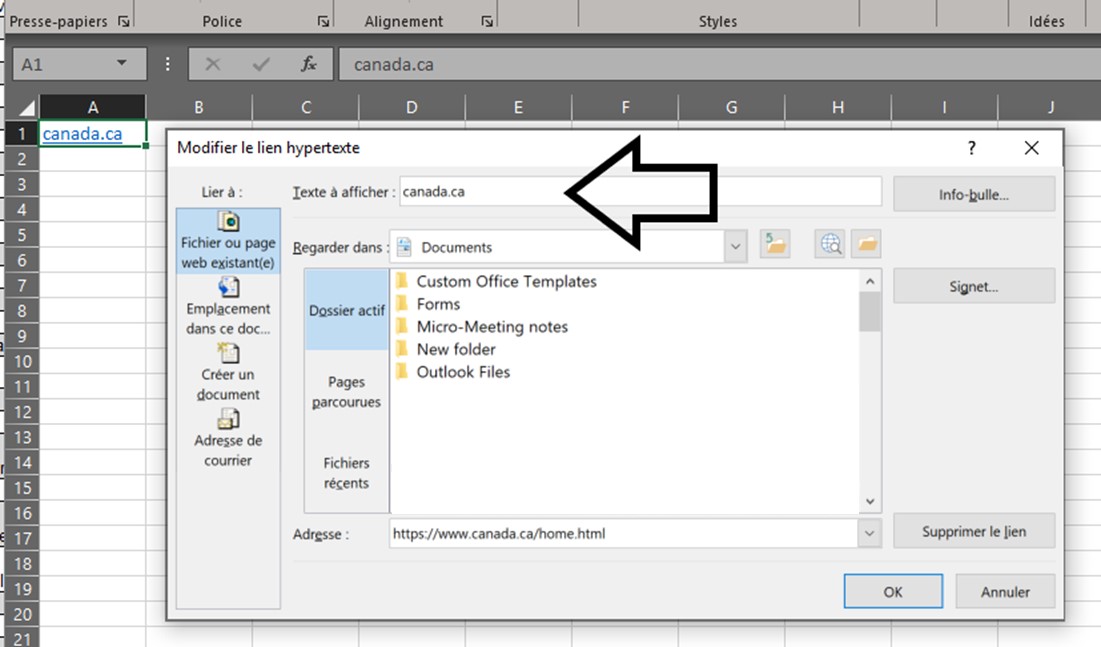Click the folder list scroll-down arrow
The height and width of the screenshot is (647, 1101).
click(869, 501)
